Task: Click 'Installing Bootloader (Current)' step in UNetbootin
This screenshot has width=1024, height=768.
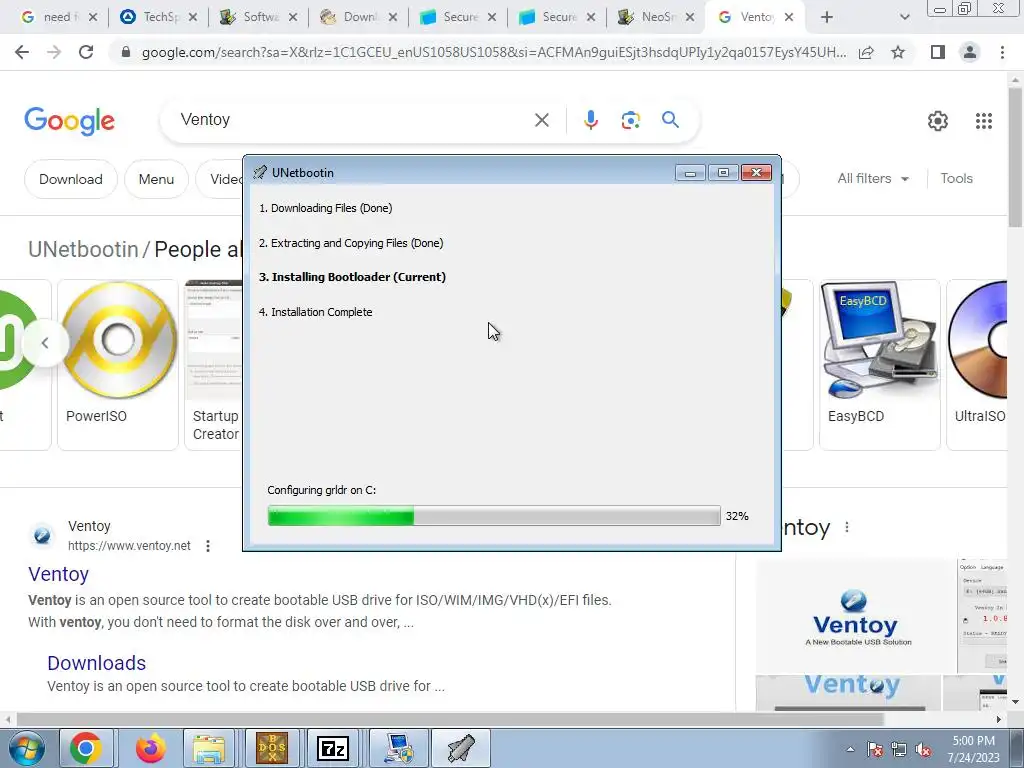Action: (x=352, y=277)
